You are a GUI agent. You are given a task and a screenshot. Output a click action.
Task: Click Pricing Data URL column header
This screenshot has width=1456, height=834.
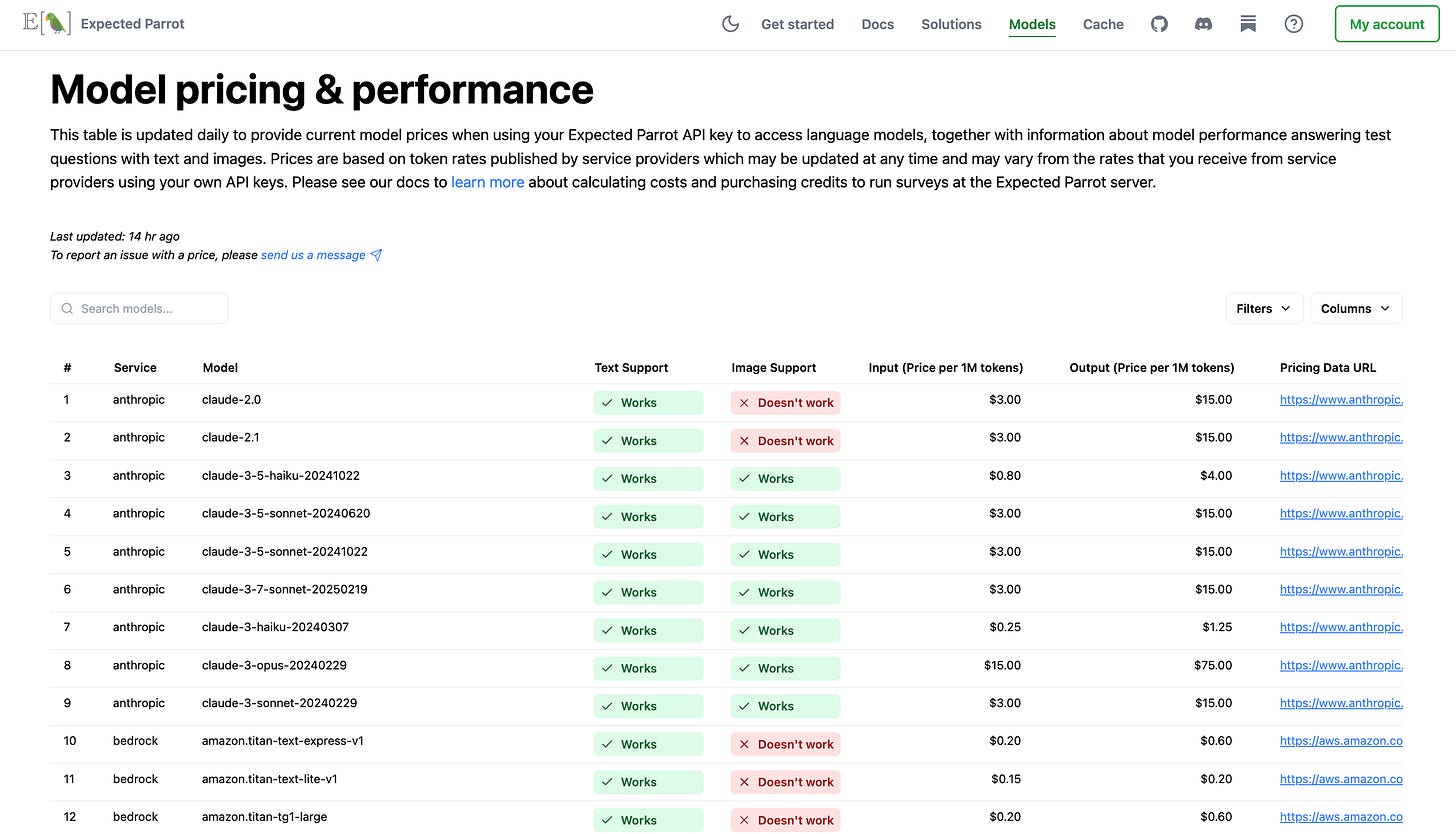(1328, 368)
